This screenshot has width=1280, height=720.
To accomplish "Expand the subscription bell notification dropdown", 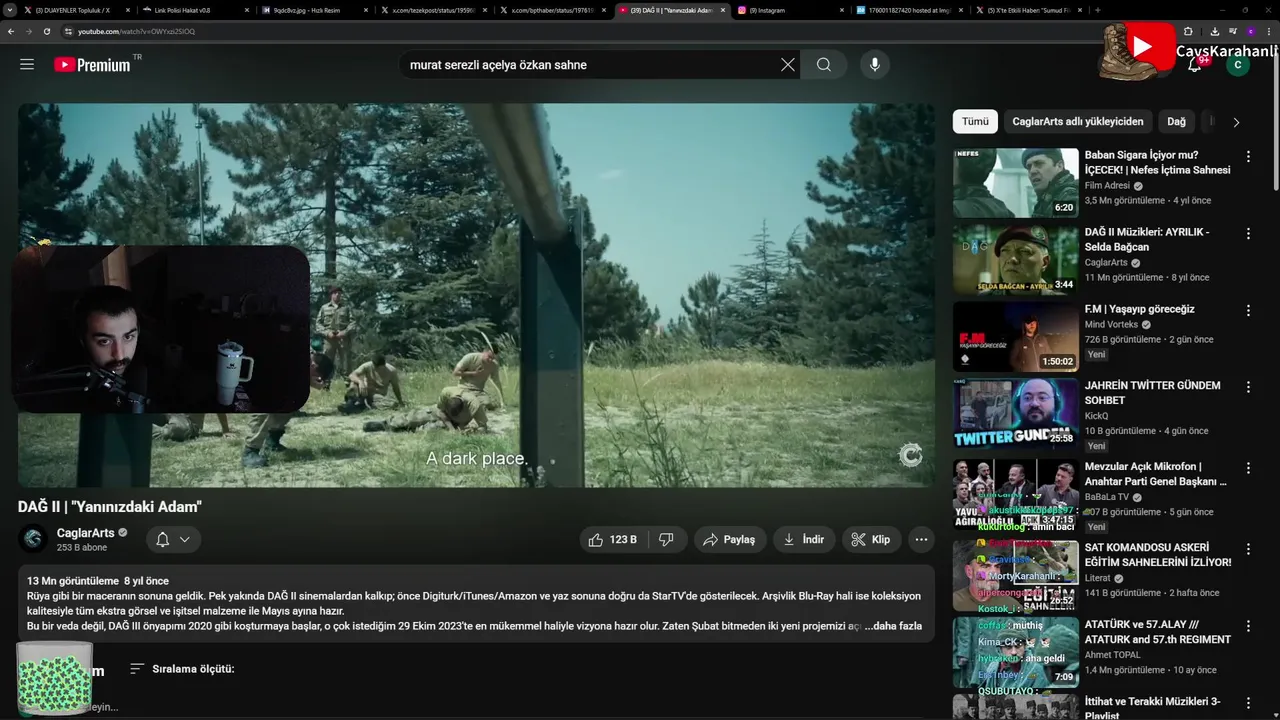I will coord(173,539).
